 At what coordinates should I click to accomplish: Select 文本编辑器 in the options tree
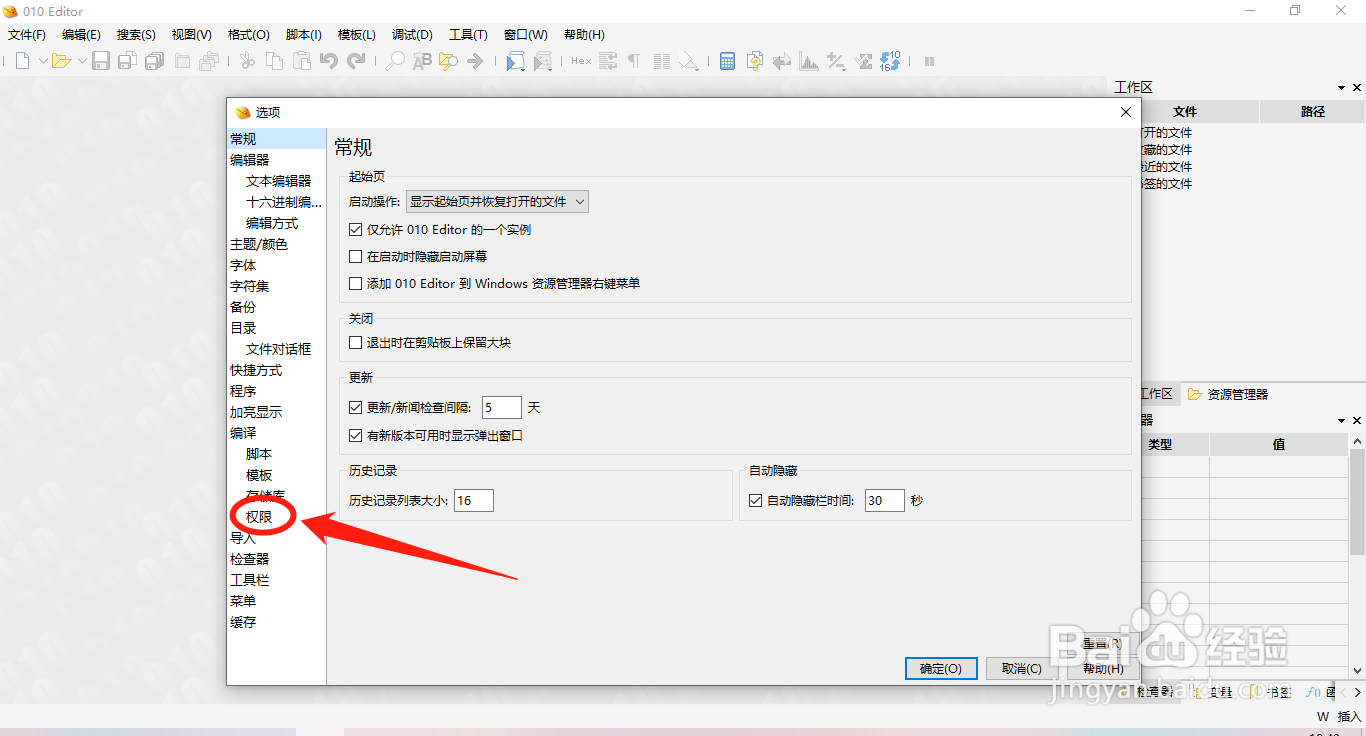point(279,181)
